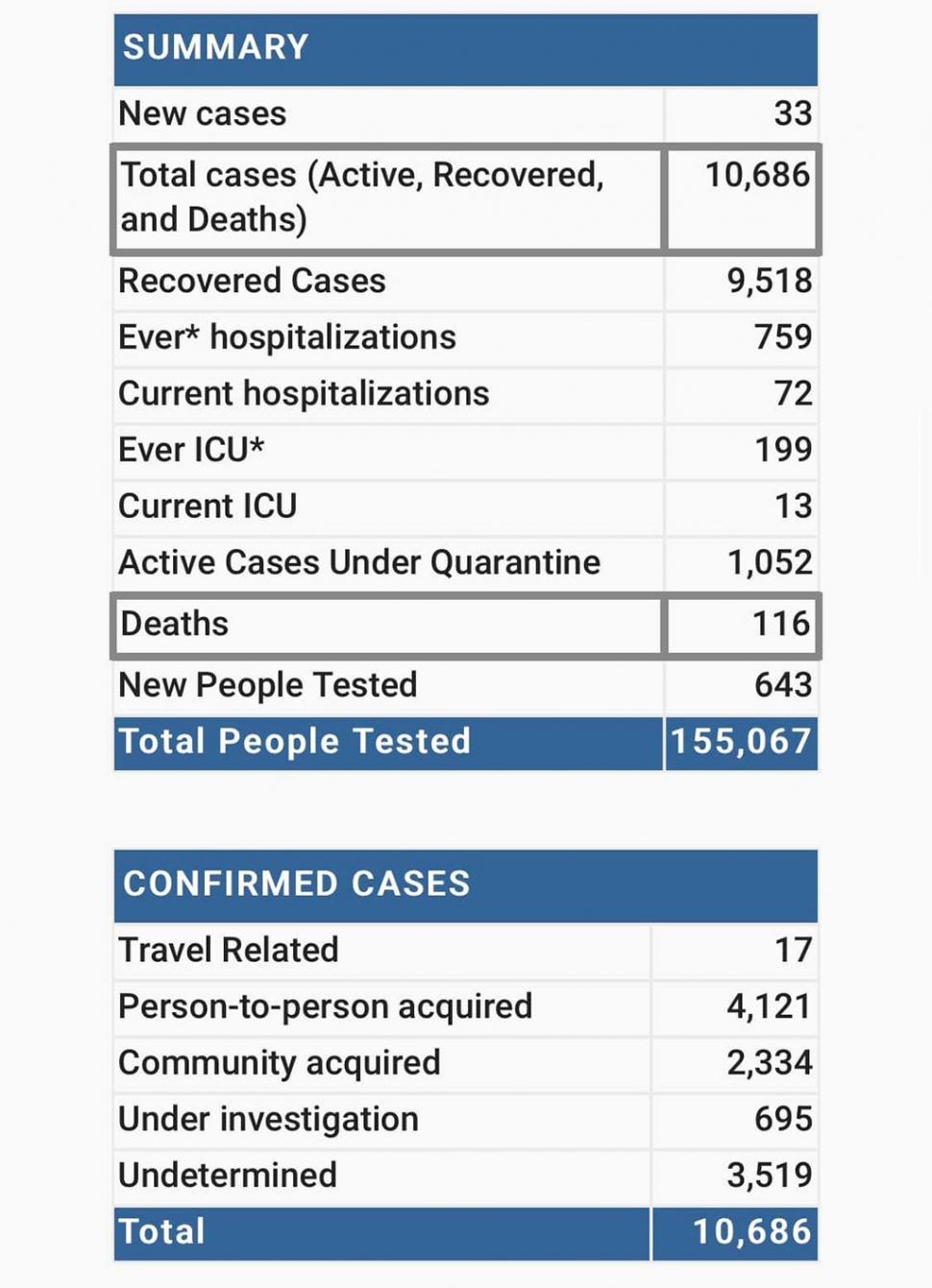
Task: Select the Total People Tested value 155,067
Action: pyautogui.click(x=741, y=741)
